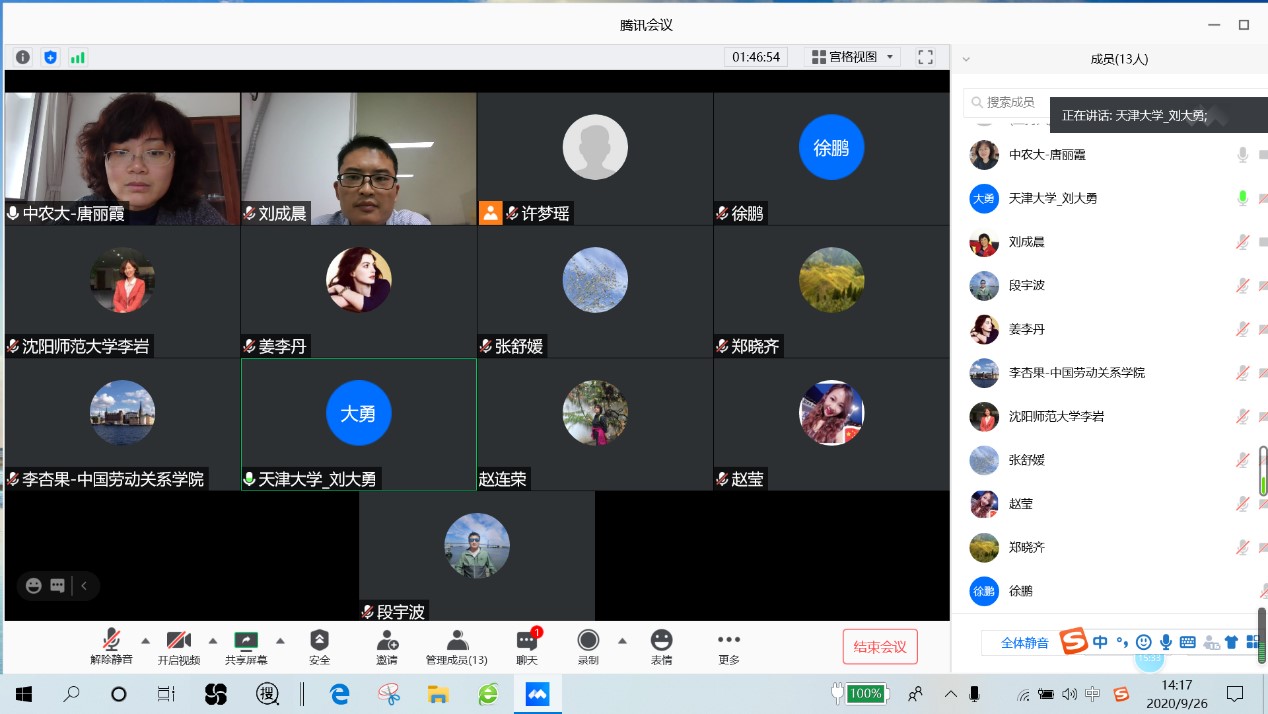Open the meeting info icon
1268x714 pixels.
click(x=22, y=57)
